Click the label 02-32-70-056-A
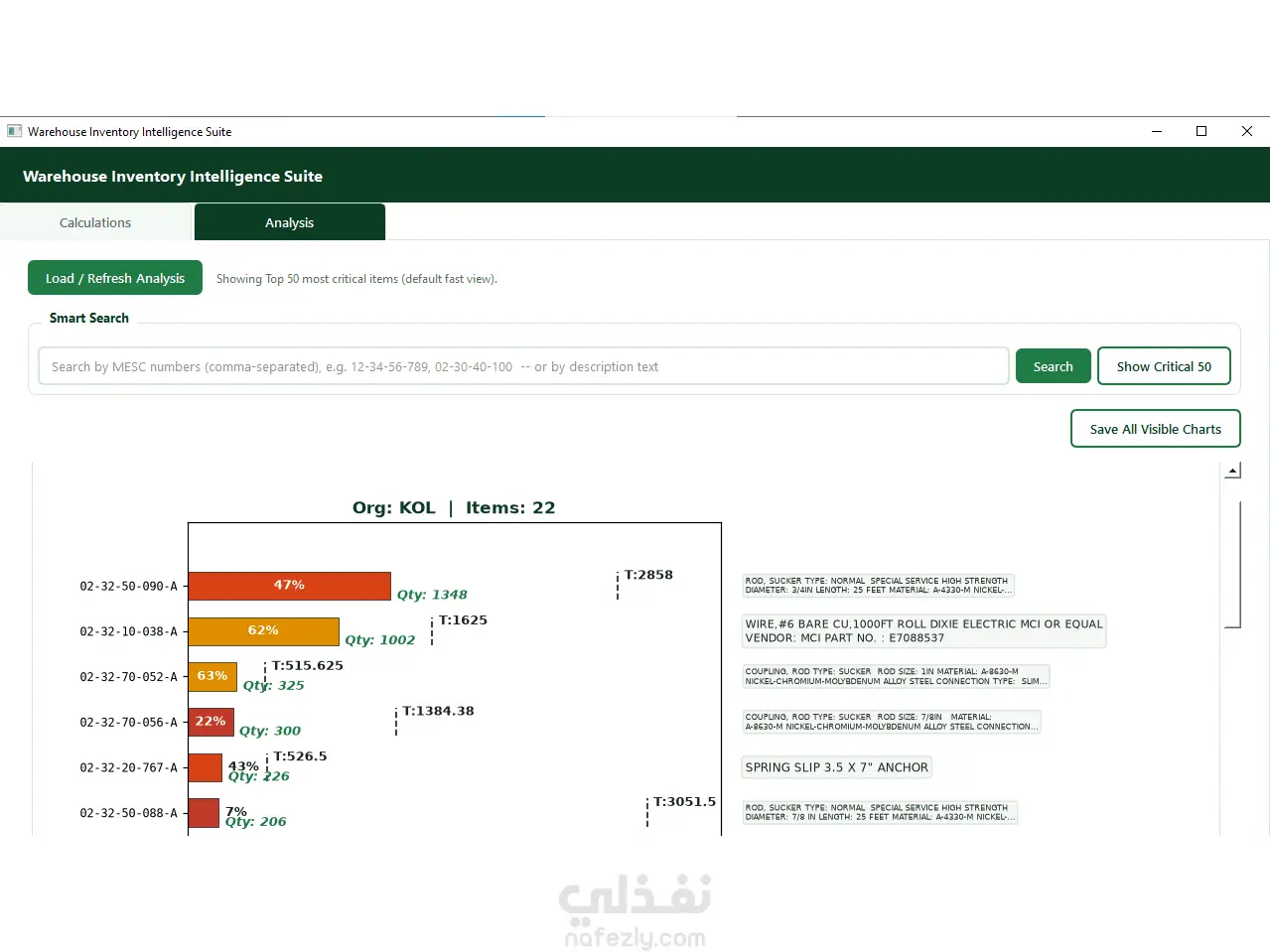Viewport: 1270px width, 952px height. (x=129, y=722)
